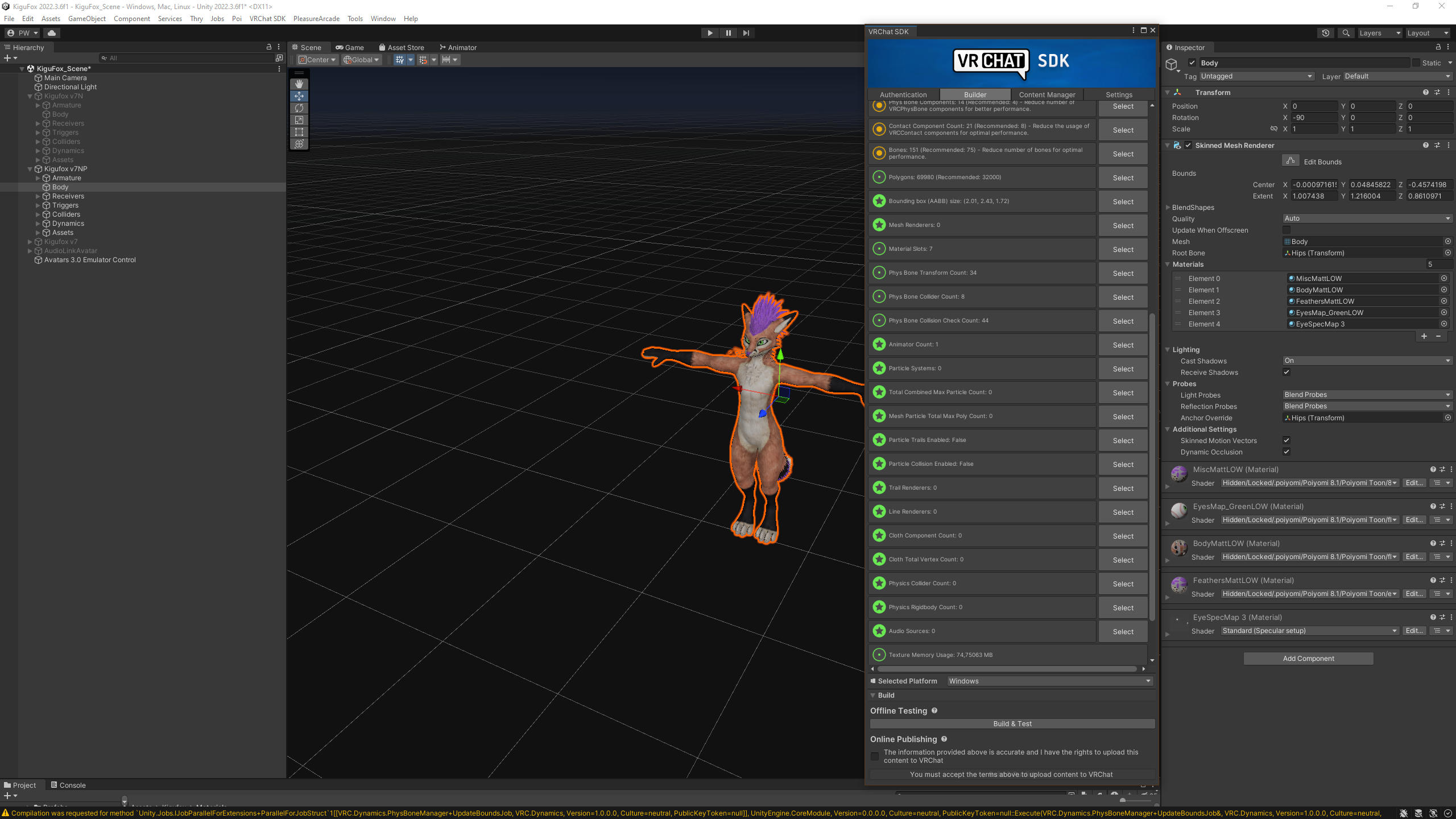Open the Cast Shadows dropdown set to On
Image resolution: width=1456 pixels, height=819 pixels.
pos(1366,360)
